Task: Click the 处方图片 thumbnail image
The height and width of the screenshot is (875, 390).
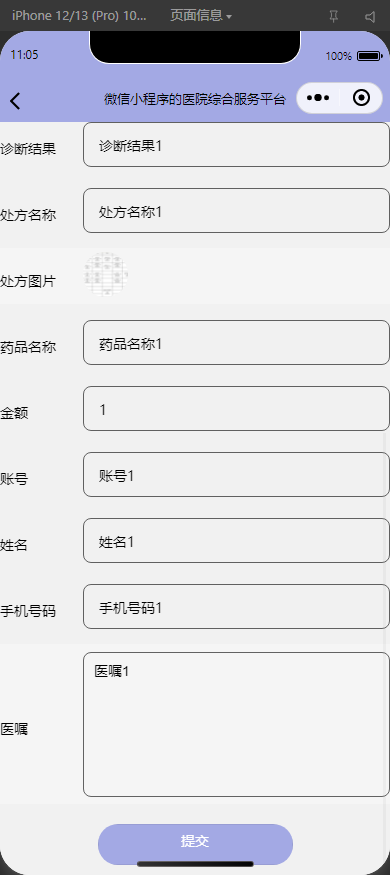Action: tap(107, 274)
